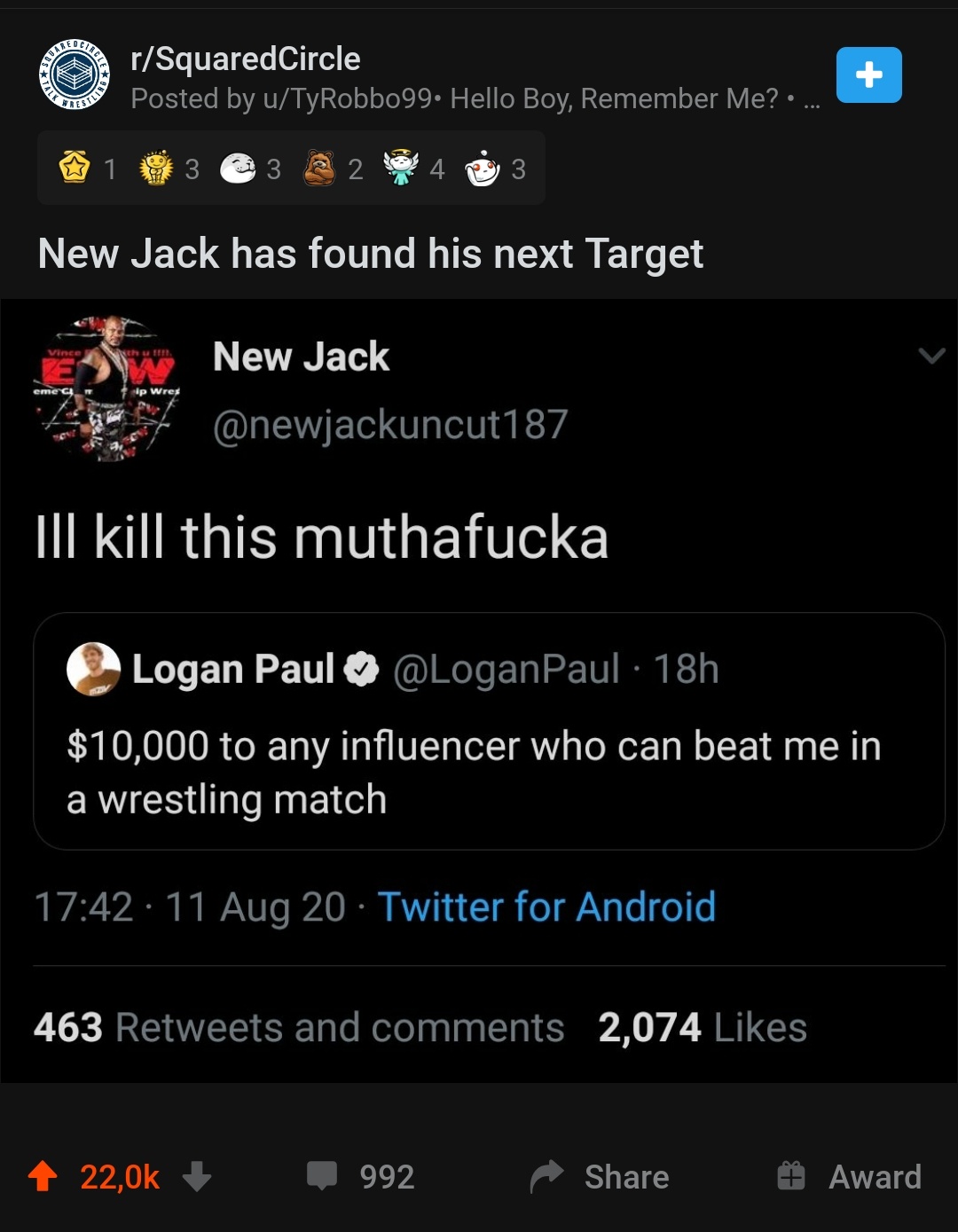Tap the 2,074 Likes count
Screen dimensions: 958x1232
[x=699, y=1027]
